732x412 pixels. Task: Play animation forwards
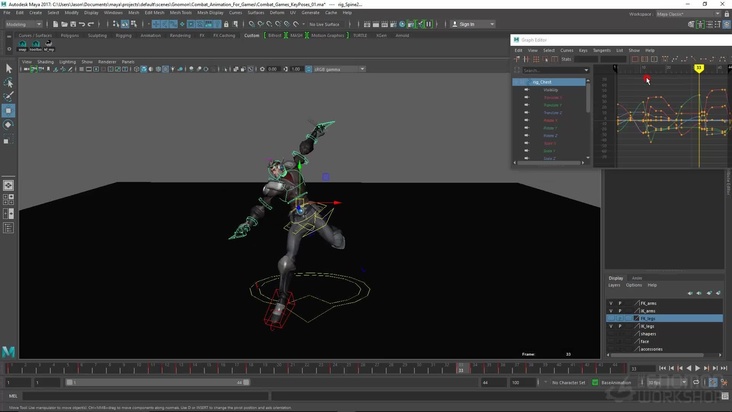pos(697,368)
